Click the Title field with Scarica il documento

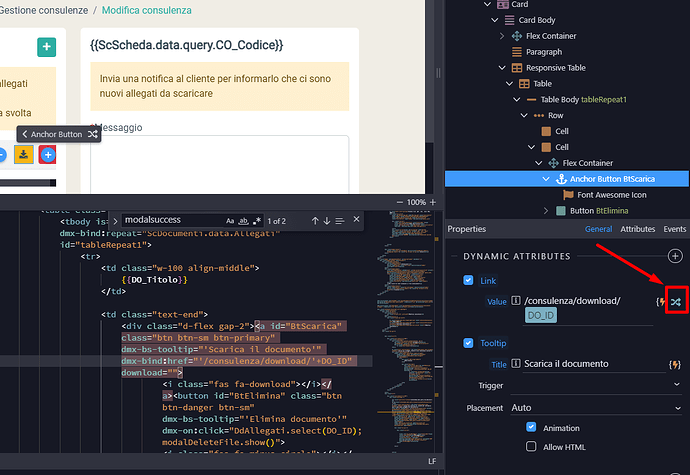[x=594, y=364]
